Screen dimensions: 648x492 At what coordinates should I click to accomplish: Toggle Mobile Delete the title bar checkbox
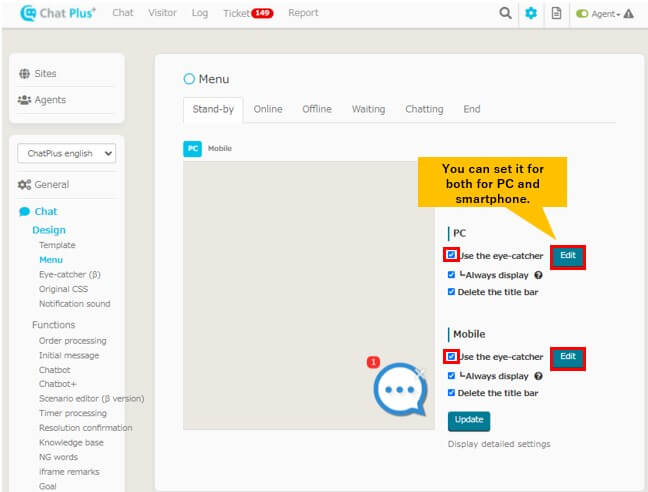tap(451, 392)
